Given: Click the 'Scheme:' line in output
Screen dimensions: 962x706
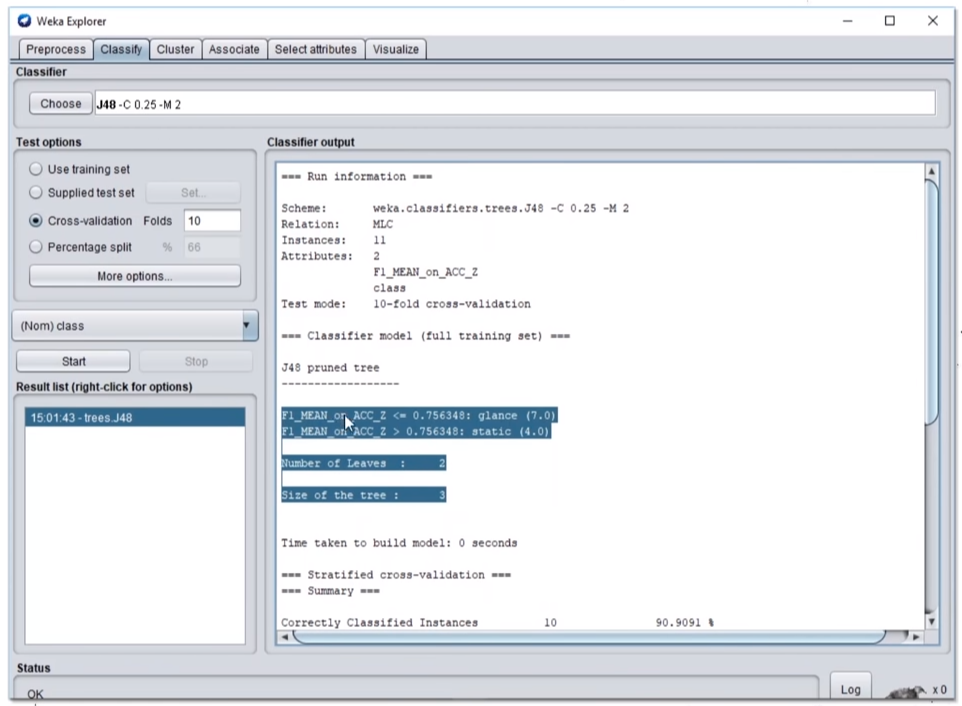Looking at the screenshot, I should (455, 208).
